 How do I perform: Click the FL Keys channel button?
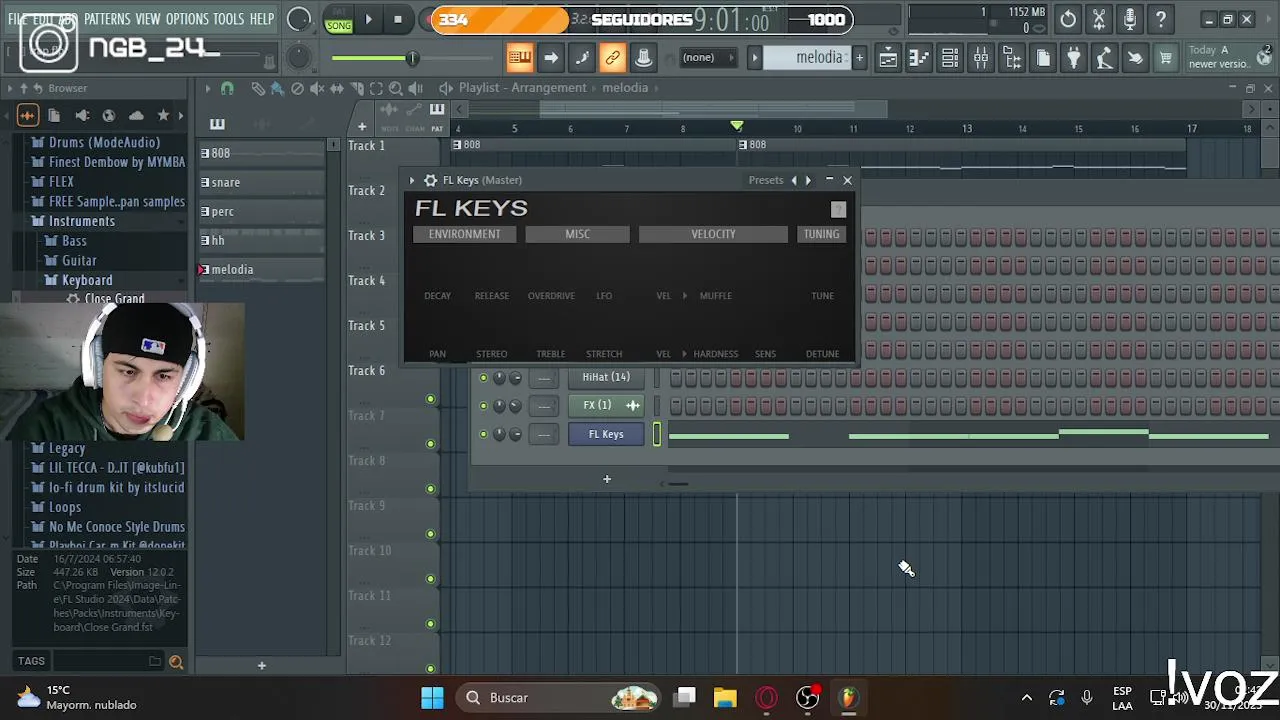coord(606,434)
